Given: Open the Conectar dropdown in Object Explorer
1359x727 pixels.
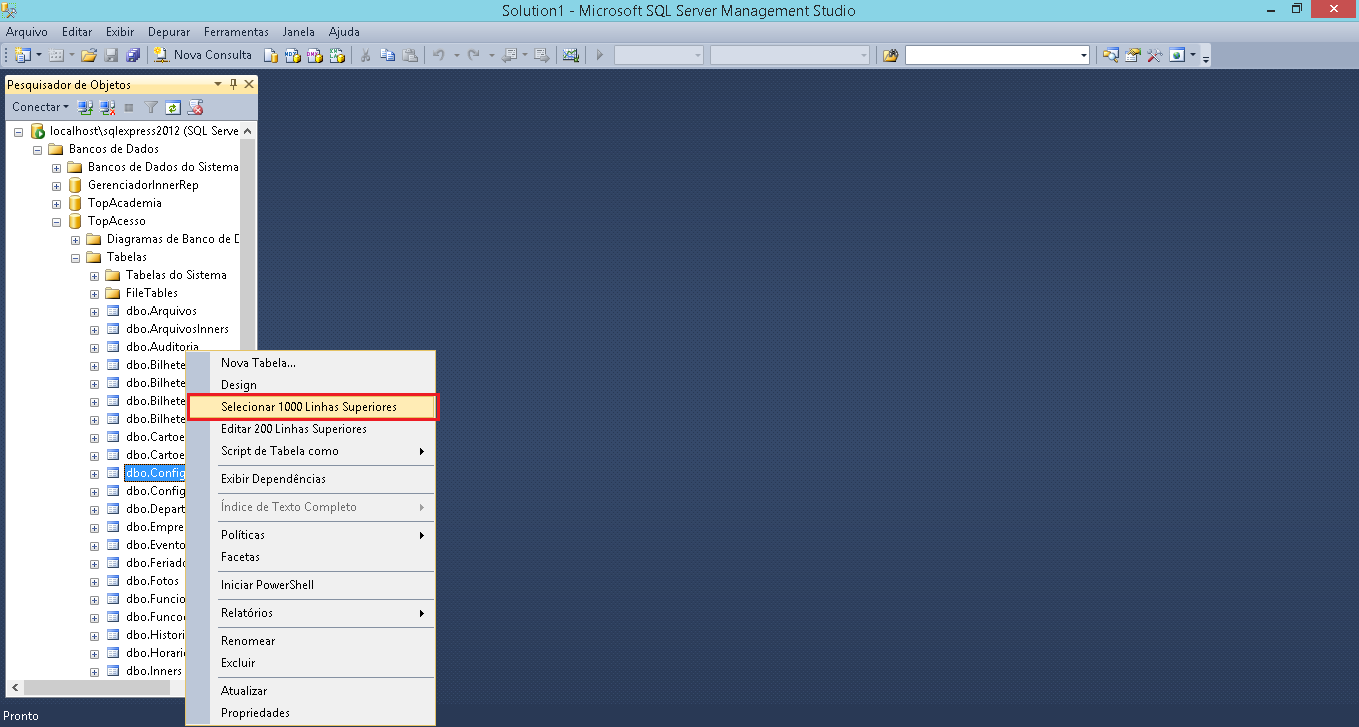Looking at the screenshot, I should 40,106.
